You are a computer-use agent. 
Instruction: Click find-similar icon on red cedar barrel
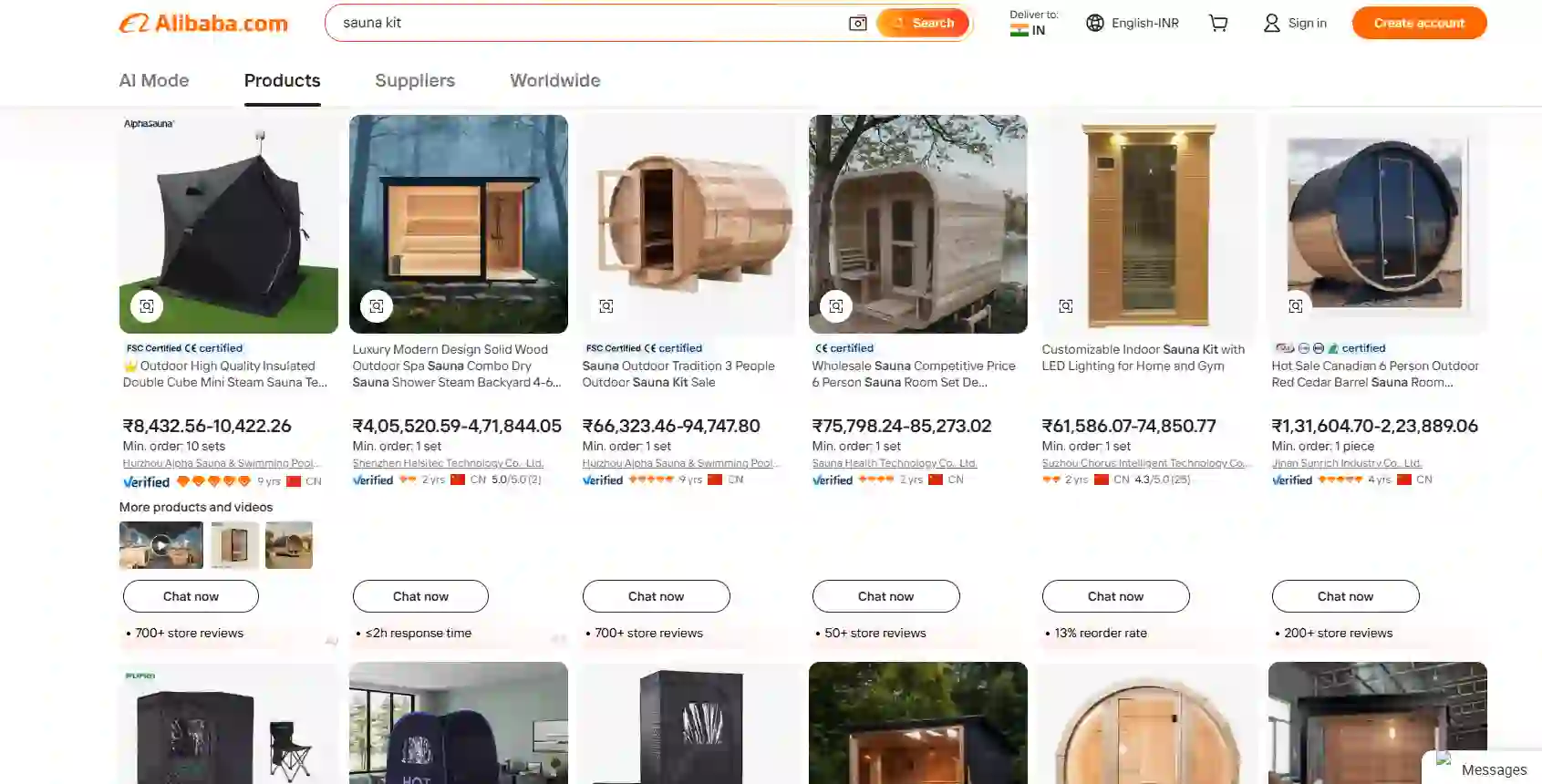(x=1296, y=306)
